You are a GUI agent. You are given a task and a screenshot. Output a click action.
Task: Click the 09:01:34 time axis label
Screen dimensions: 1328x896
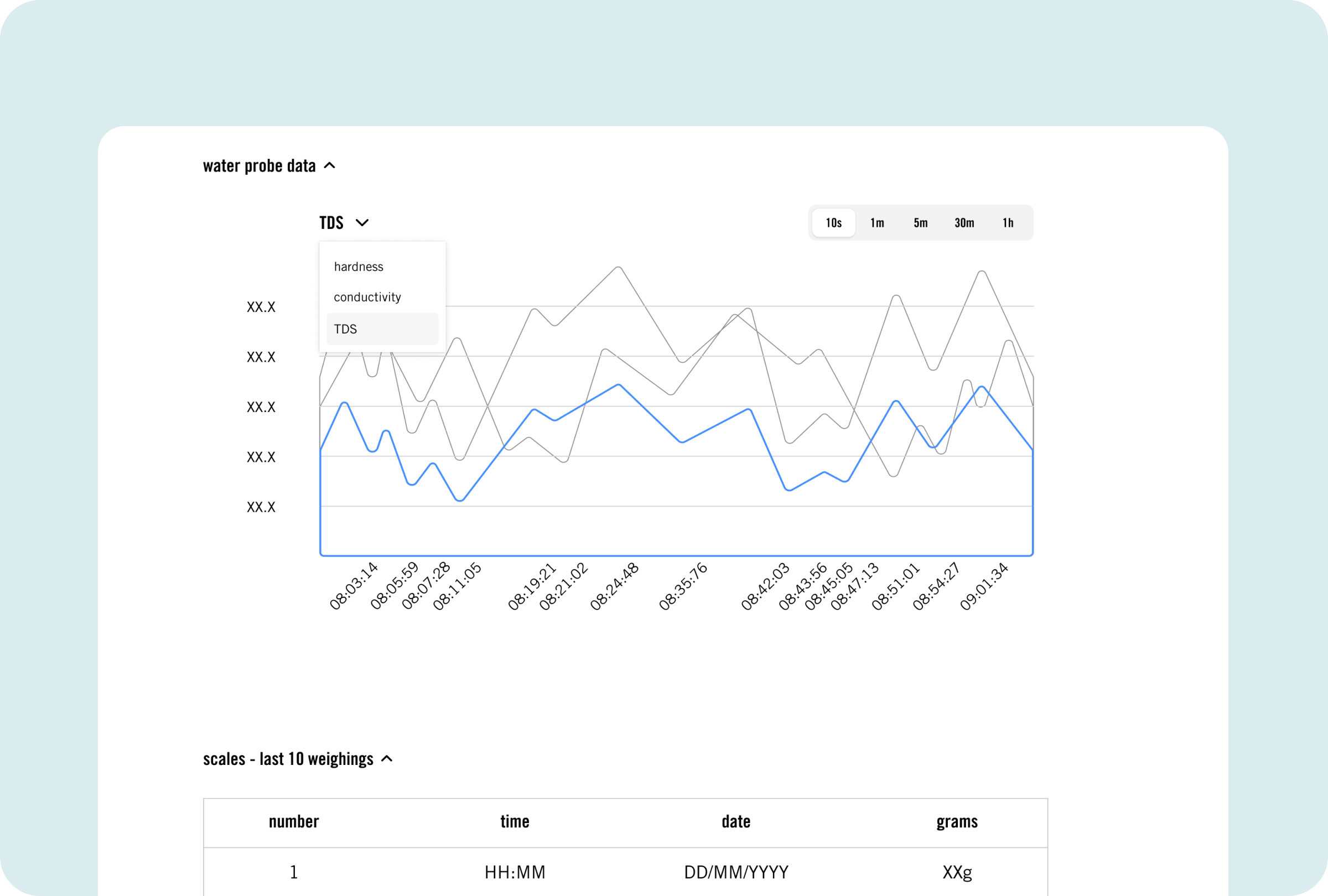(x=984, y=586)
